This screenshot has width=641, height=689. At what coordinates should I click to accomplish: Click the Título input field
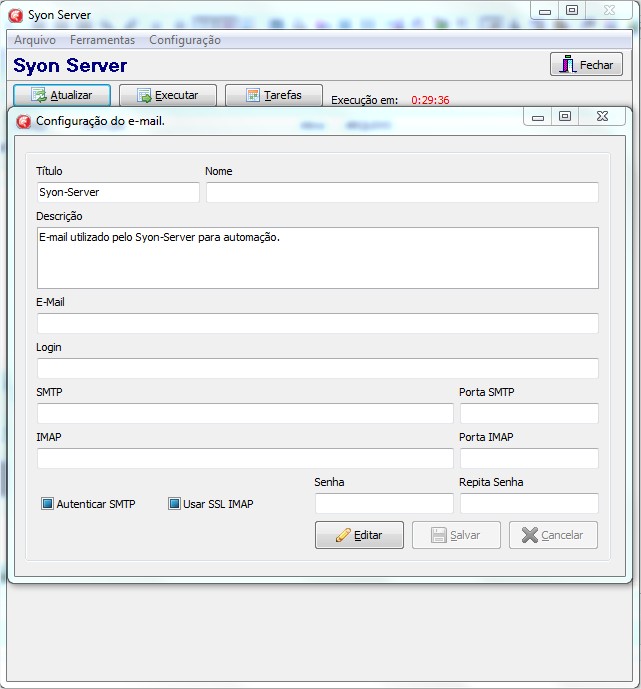point(118,192)
